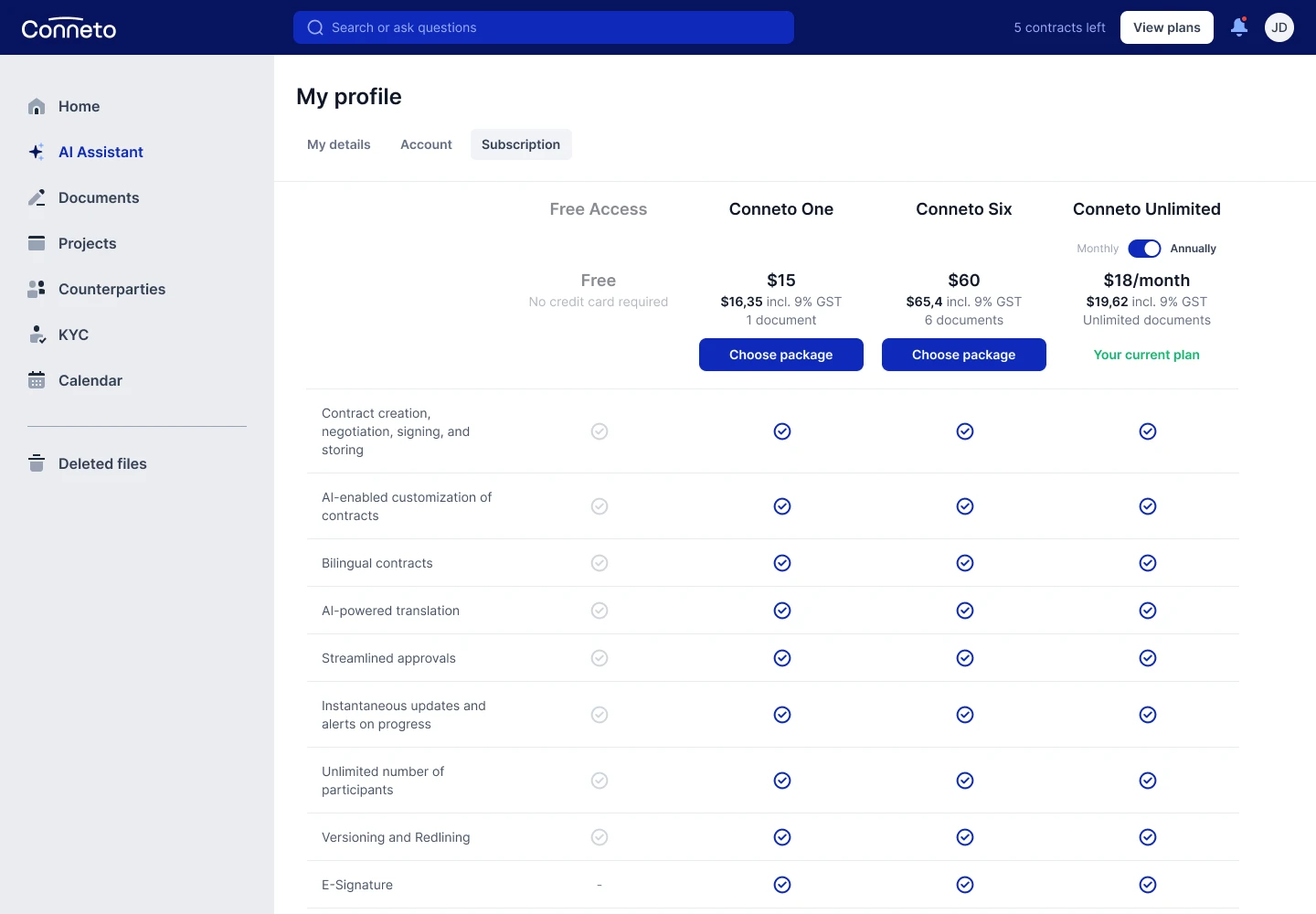Image resolution: width=1316 pixels, height=914 pixels.
Task: Choose package for Conneto Six
Action: [964, 355]
